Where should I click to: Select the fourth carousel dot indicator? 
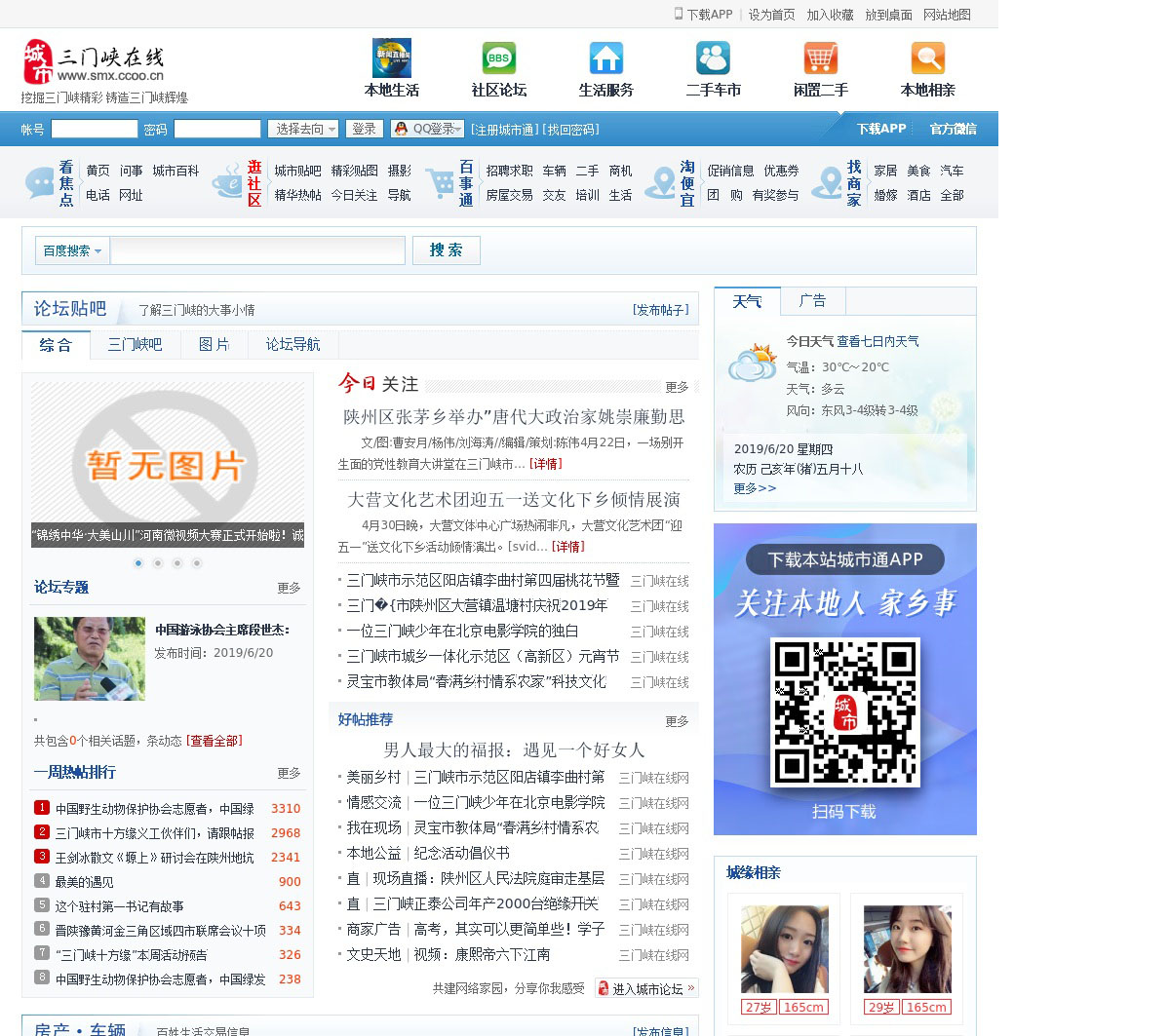[x=197, y=563]
